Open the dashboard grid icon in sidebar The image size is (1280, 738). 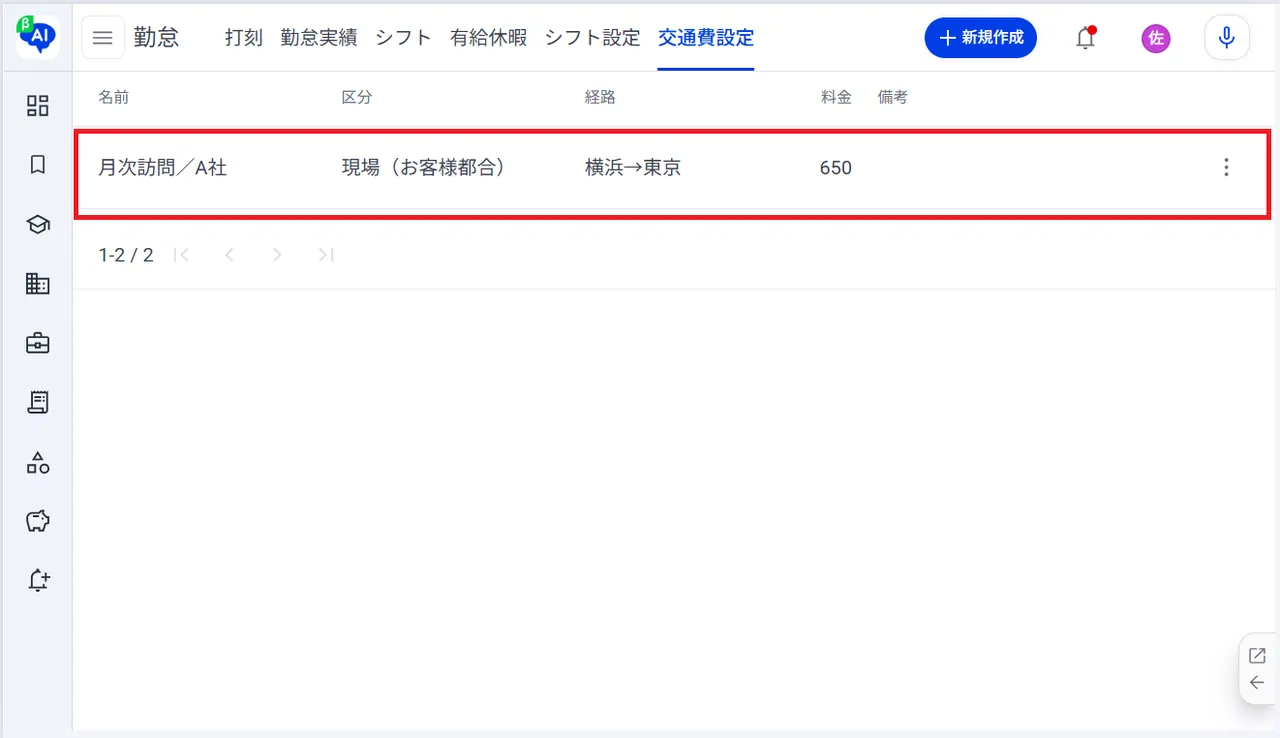click(38, 105)
